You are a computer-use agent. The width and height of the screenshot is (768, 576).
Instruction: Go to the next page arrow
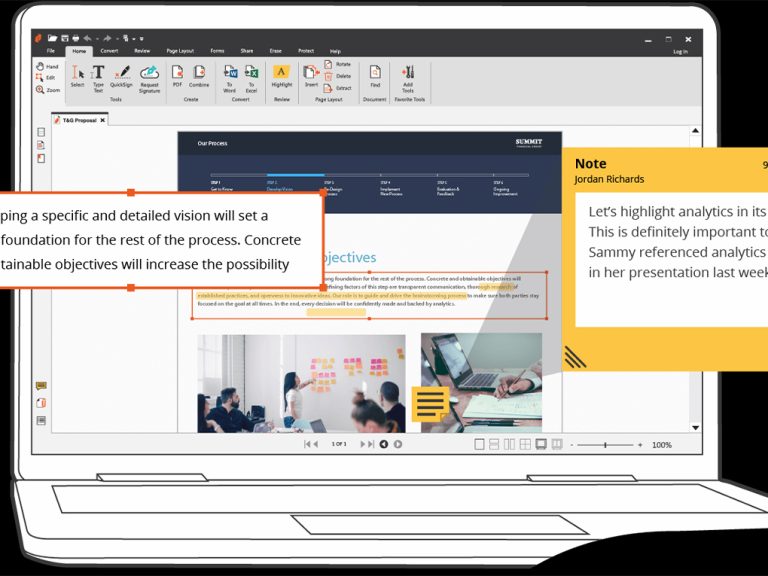(364, 444)
